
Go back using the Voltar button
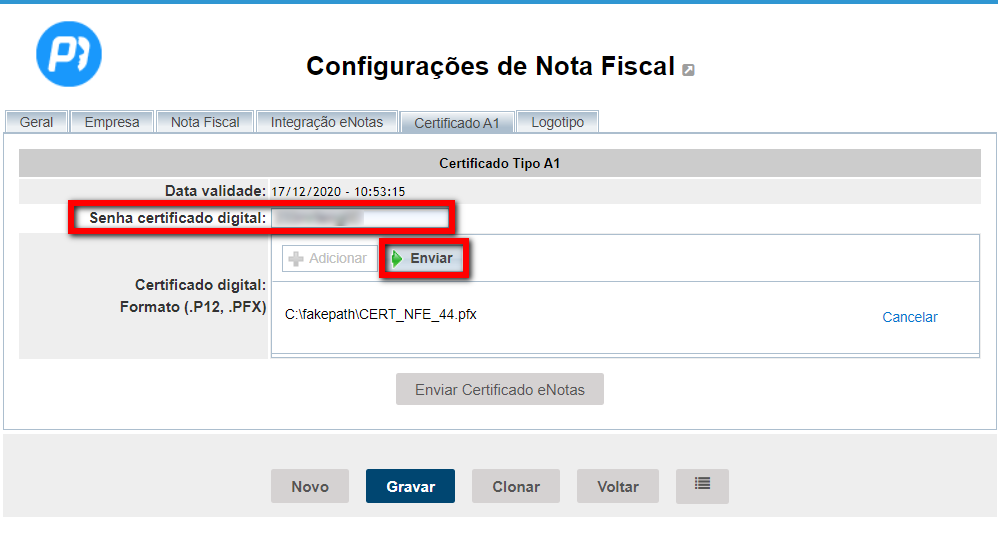pyautogui.click(x=617, y=487)
